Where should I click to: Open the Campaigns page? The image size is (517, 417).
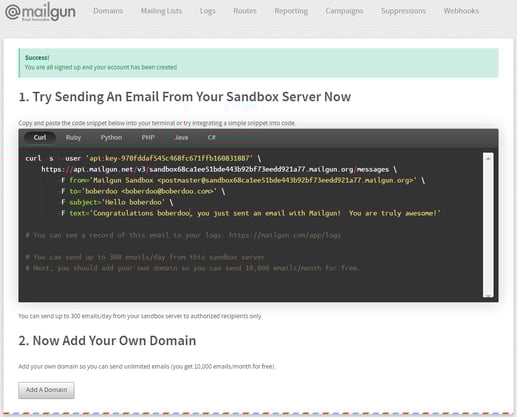[x=344, y=11]
